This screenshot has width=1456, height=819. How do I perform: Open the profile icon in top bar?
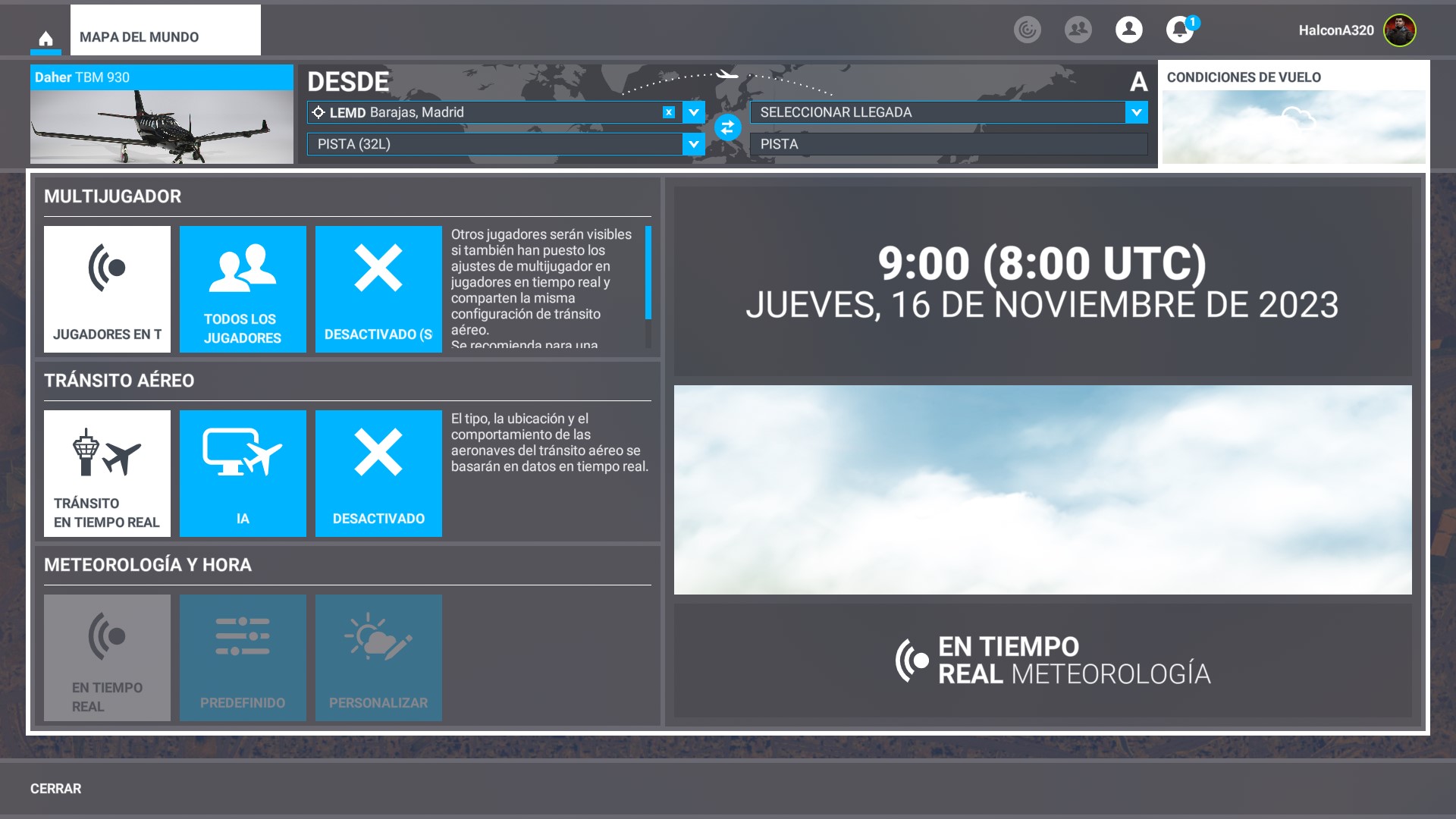pyautogui.click(x=1128, y=30)
